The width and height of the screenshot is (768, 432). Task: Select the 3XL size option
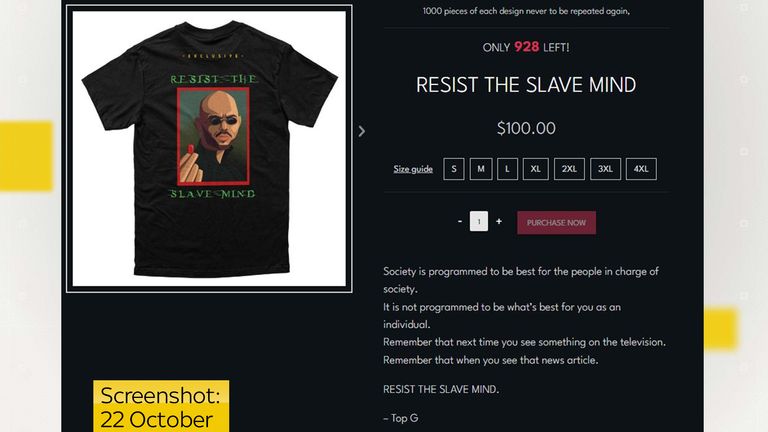[x=605, y=169]
